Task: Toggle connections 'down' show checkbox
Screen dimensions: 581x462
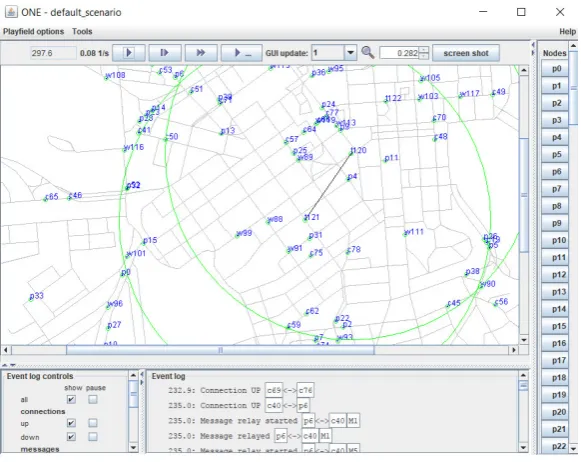Action: (x=71, y=437)
